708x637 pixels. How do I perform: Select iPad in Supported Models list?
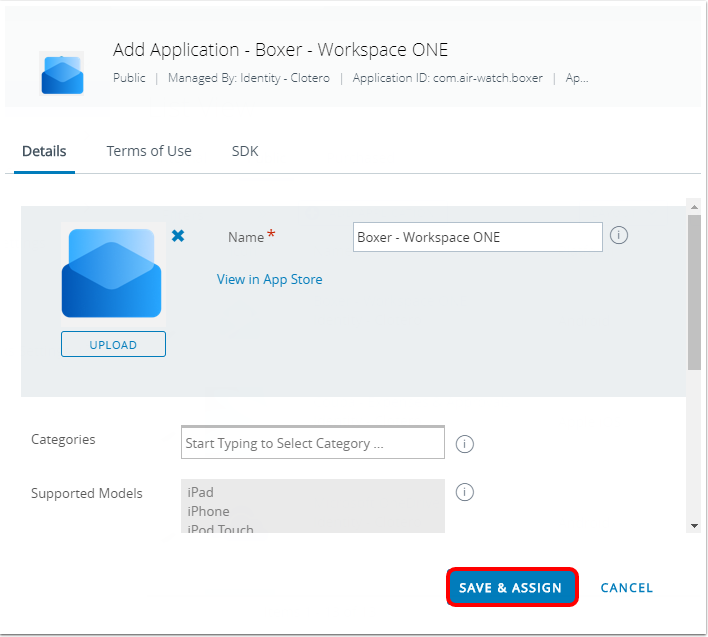(x=200, y=492)
